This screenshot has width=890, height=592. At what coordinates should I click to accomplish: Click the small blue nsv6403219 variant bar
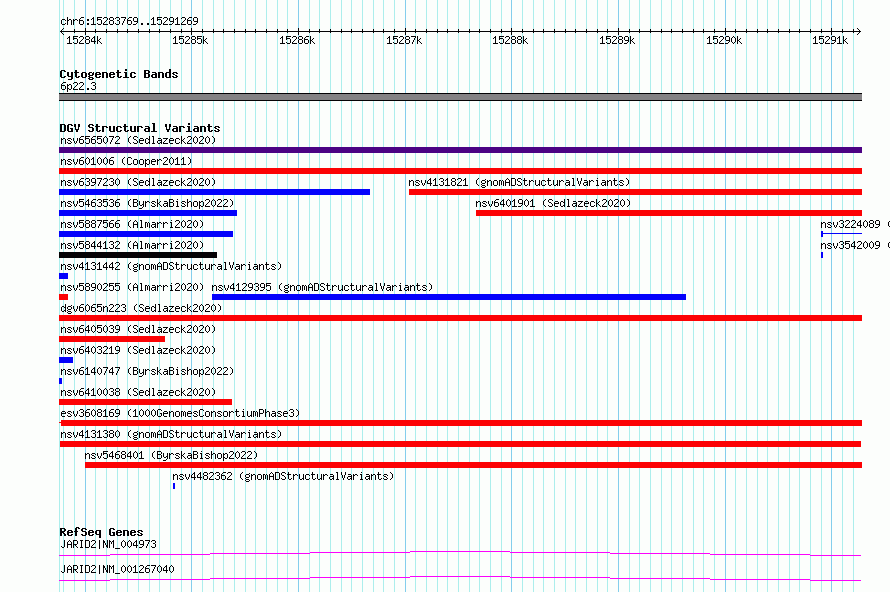(x=66, y=360)
